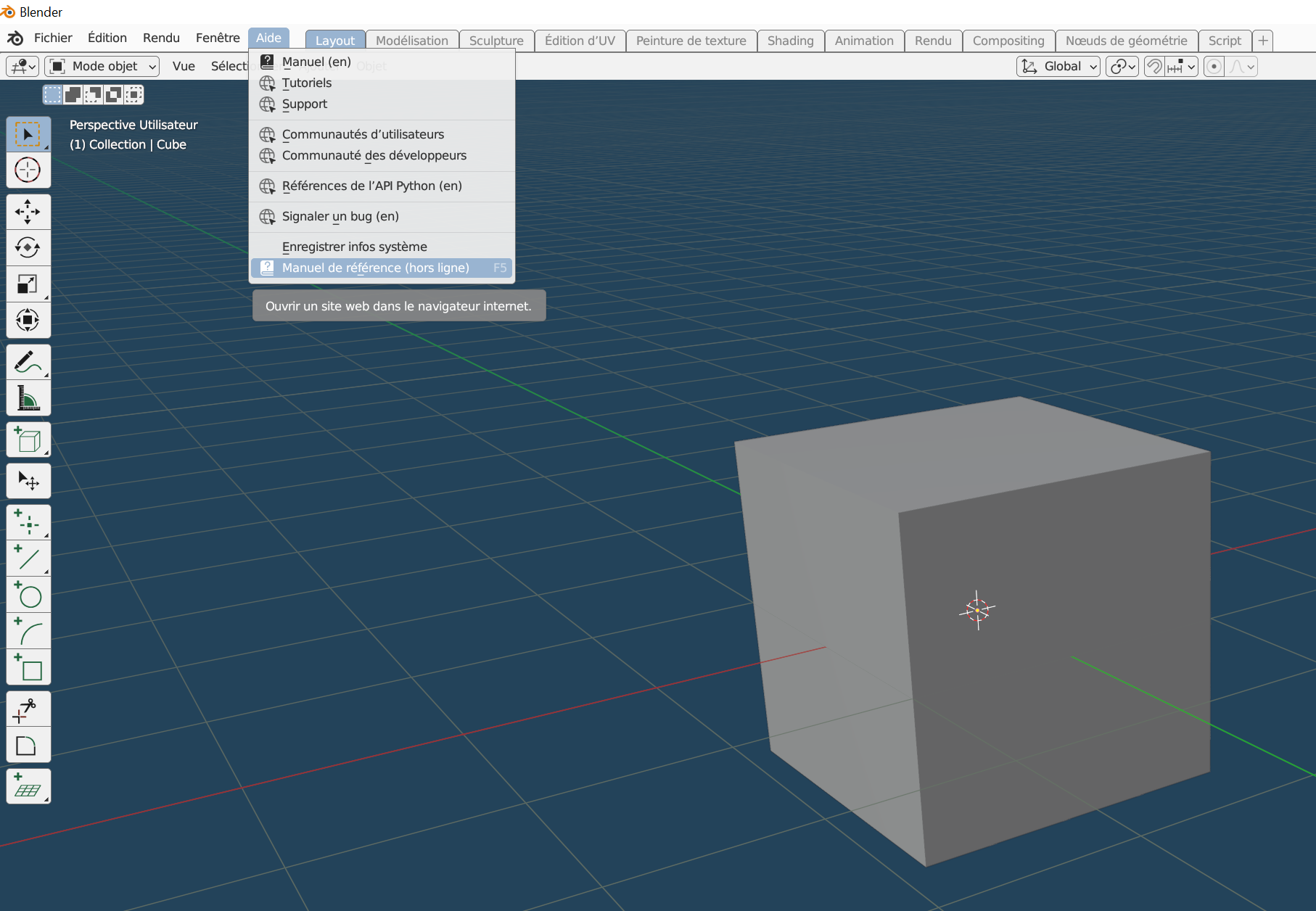Click Enregistrer infos système
This screenshot has width=1316, height=911.
click(x=382, y=247)
